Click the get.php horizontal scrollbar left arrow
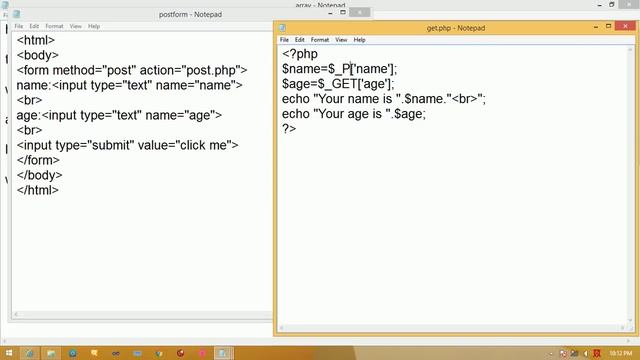Viewport: 640px width, 360px height. (x=281, y=328)
